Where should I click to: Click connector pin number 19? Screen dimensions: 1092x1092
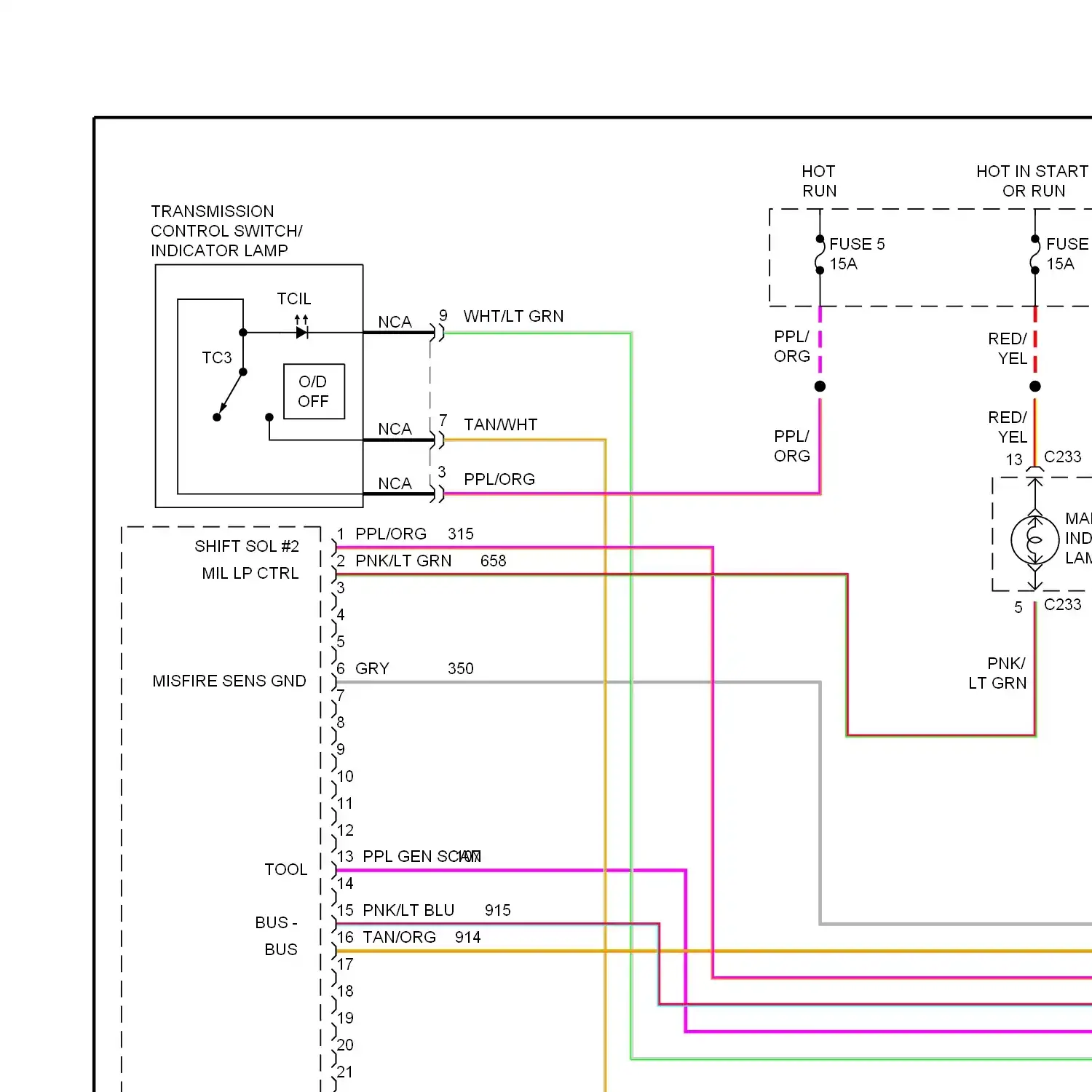click(345, 1018)
